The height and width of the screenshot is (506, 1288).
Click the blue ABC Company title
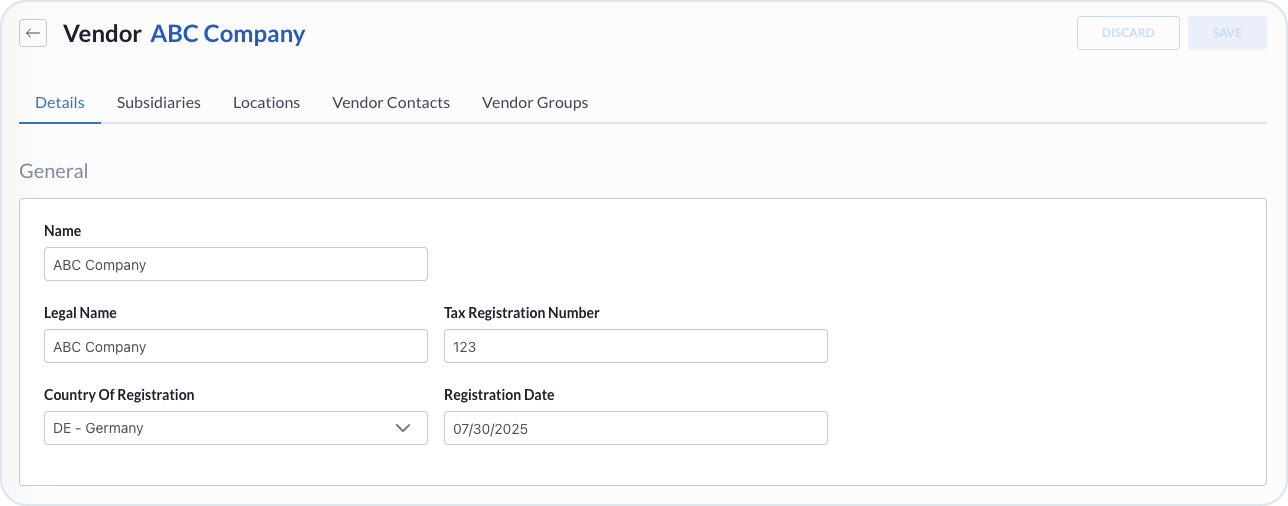228,33
